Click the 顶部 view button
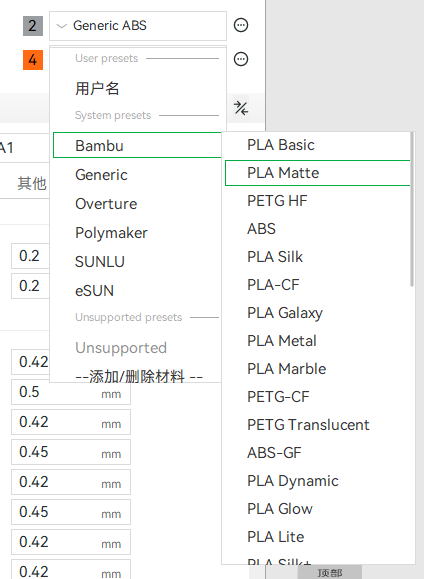Viewport: 424px width, 579px height. [x=329, y=572]
